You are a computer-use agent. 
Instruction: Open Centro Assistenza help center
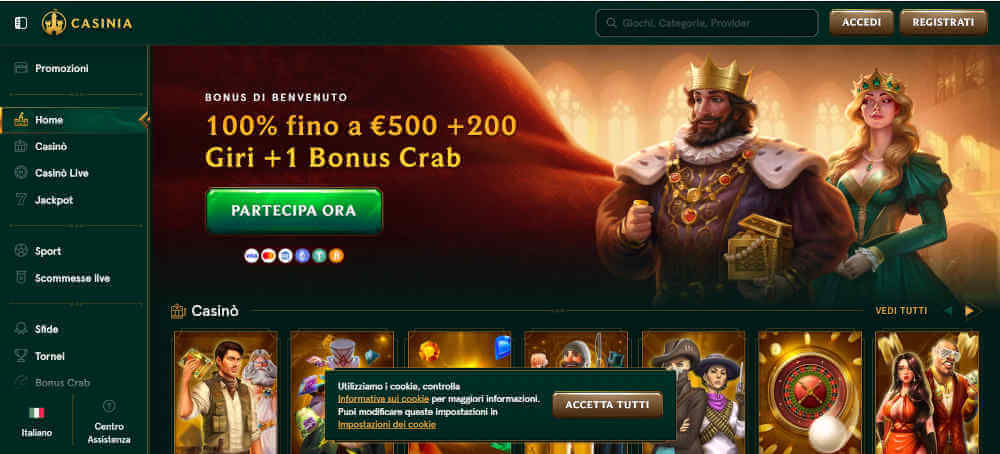click(x=109, y=422)
